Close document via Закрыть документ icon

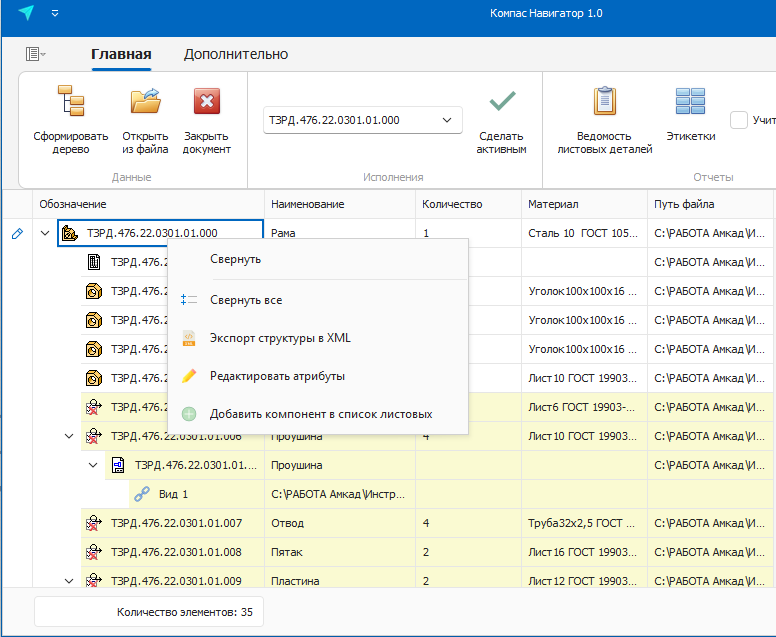206,103
